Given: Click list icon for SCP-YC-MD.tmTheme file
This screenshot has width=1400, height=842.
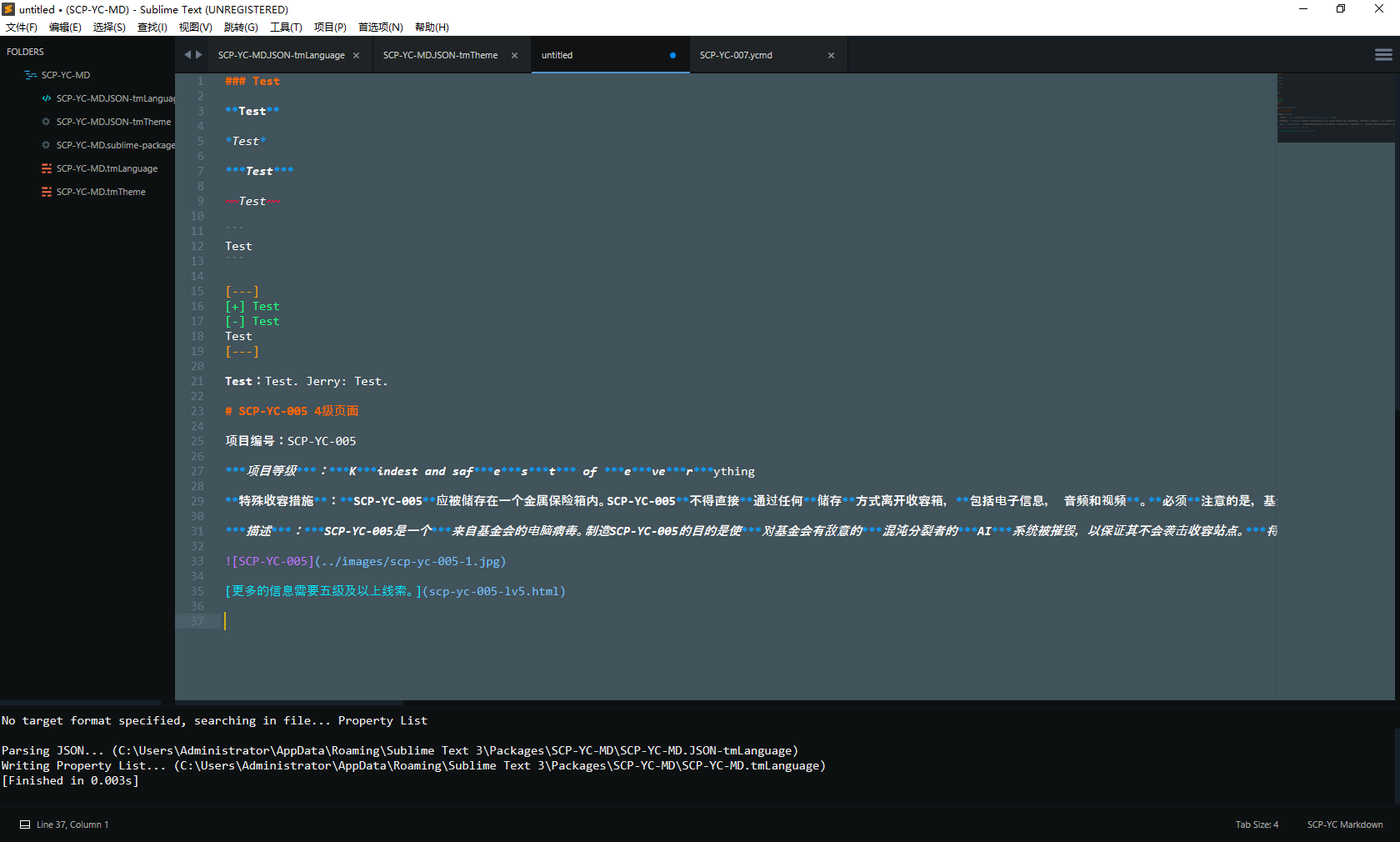Looking at the screenshot, I should tap(47, 192).
